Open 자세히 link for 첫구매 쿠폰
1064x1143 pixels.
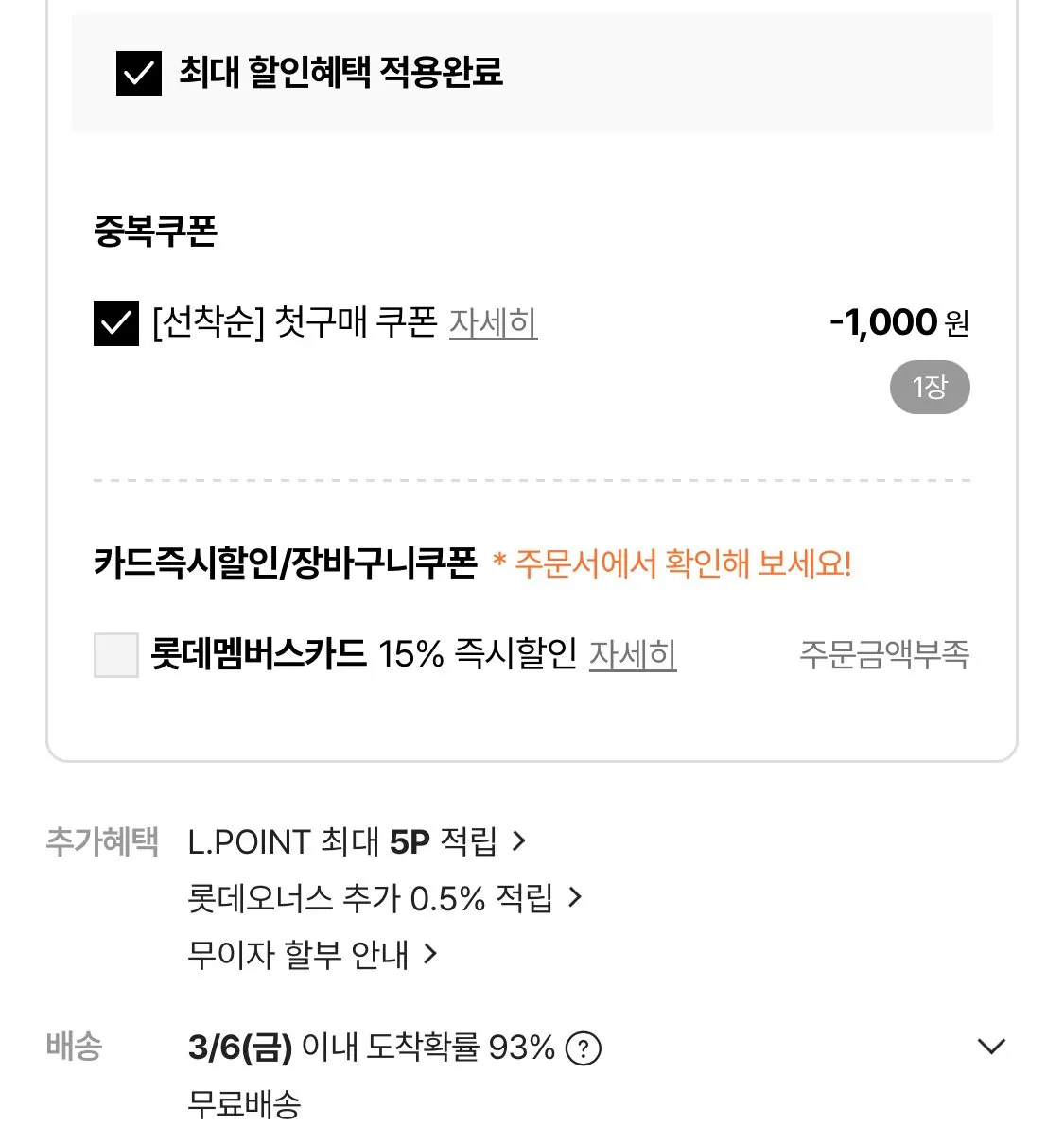(493, 323)
